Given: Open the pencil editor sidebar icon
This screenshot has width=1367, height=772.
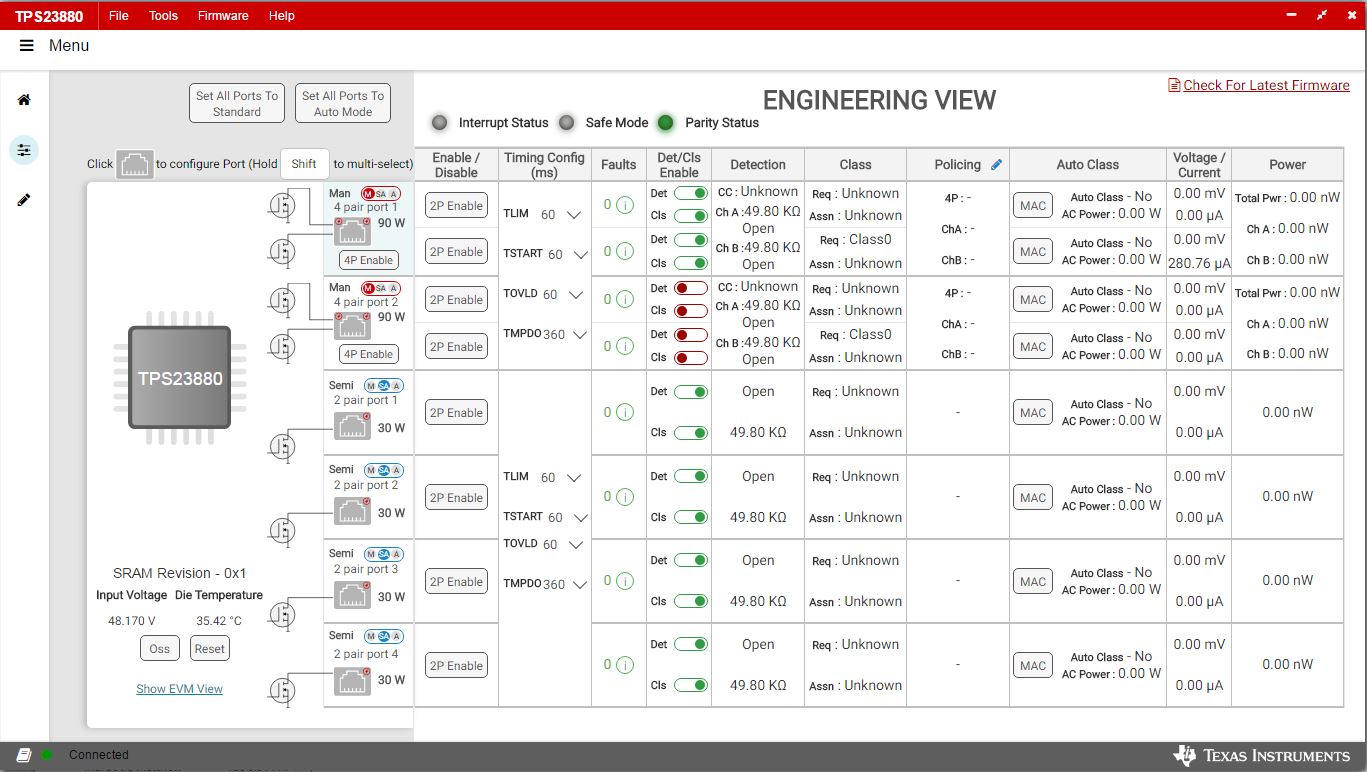Looking at the screenshot, I should (24, 200).
